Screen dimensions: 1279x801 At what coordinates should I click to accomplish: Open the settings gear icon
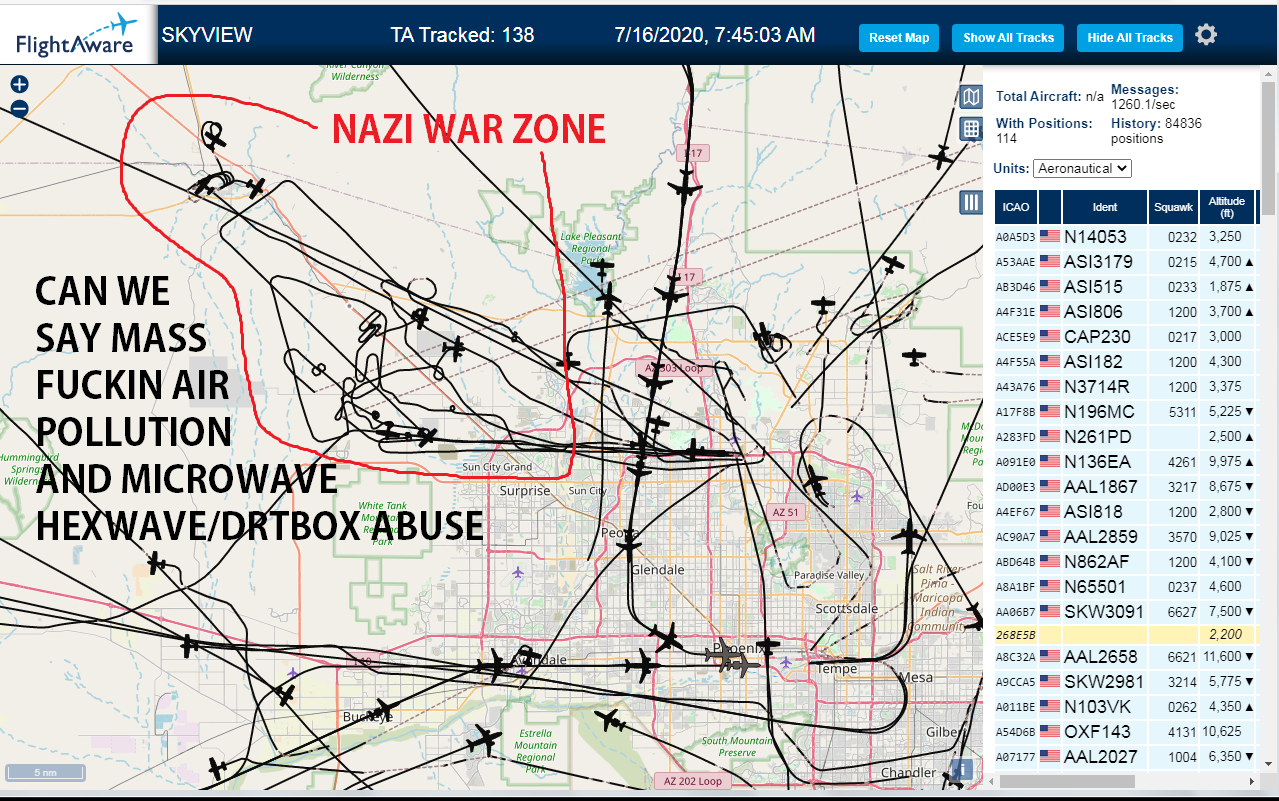tap(1206, 35)
